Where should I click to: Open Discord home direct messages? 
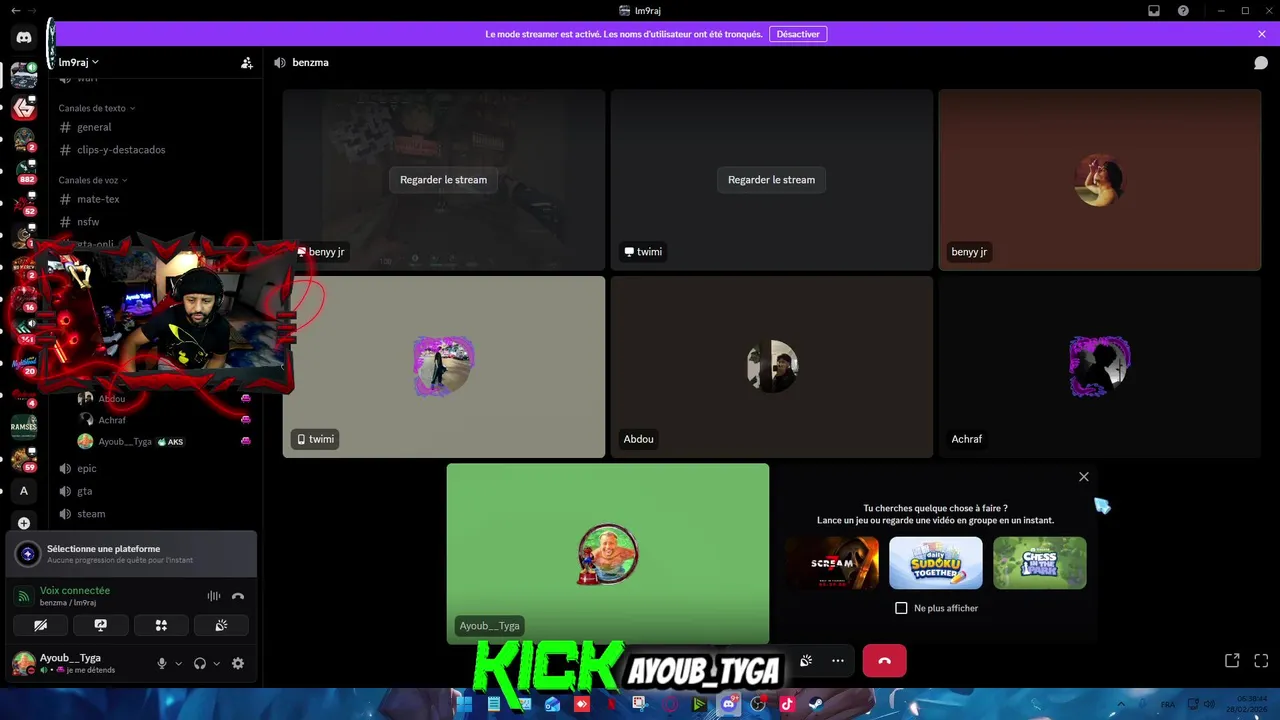coord(24,37)
